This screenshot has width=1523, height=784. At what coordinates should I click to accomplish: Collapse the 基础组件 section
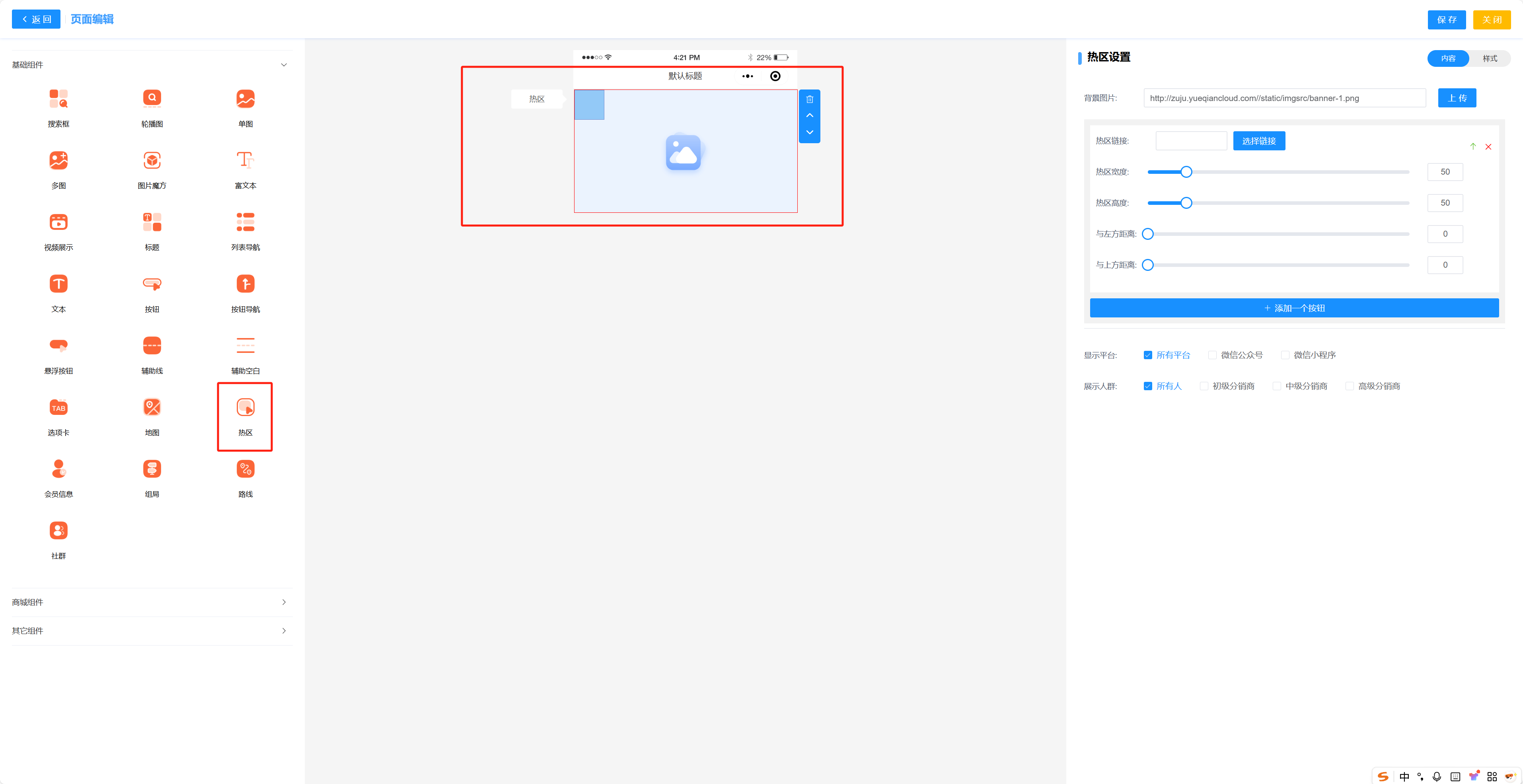tap(284, 65)
